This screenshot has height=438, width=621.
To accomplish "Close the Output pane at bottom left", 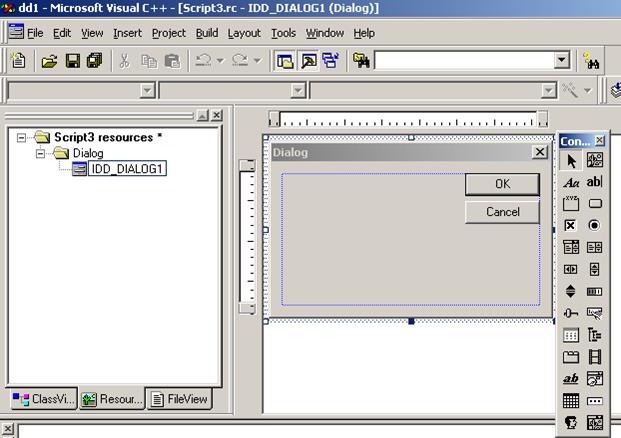I will pos(8,428).
